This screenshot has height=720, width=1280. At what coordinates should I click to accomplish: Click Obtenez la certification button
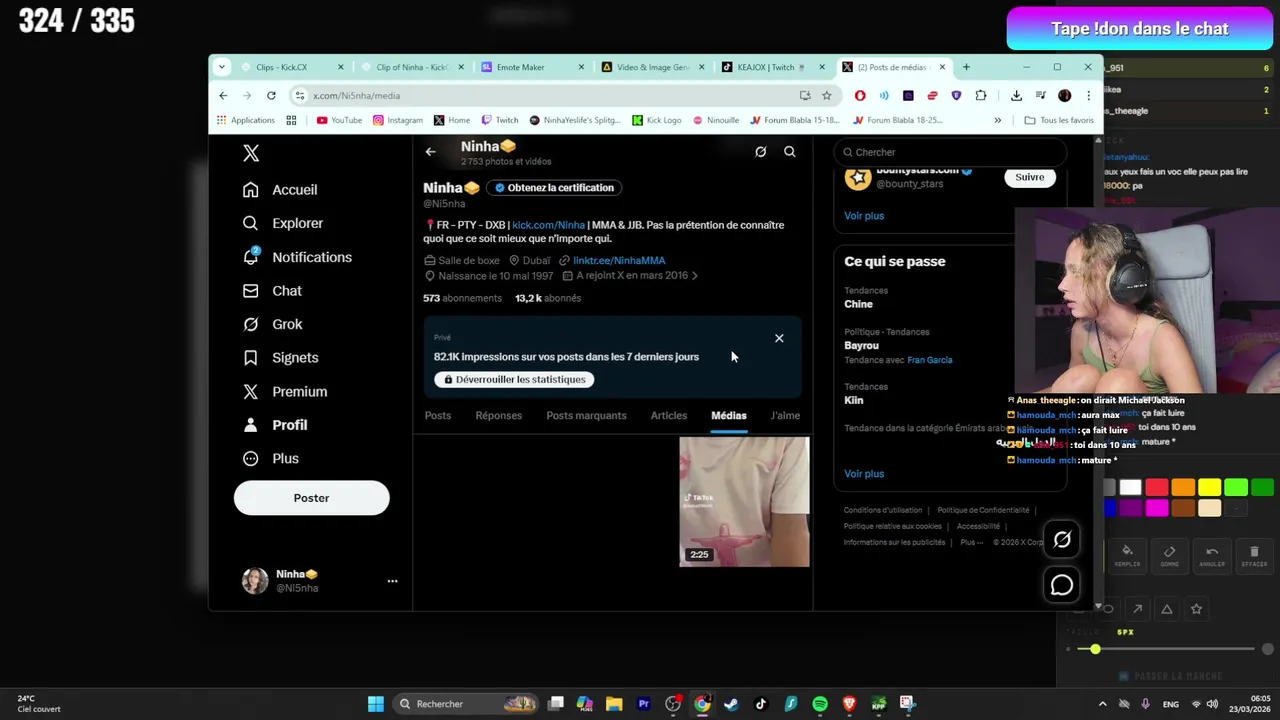pos(554,188)
